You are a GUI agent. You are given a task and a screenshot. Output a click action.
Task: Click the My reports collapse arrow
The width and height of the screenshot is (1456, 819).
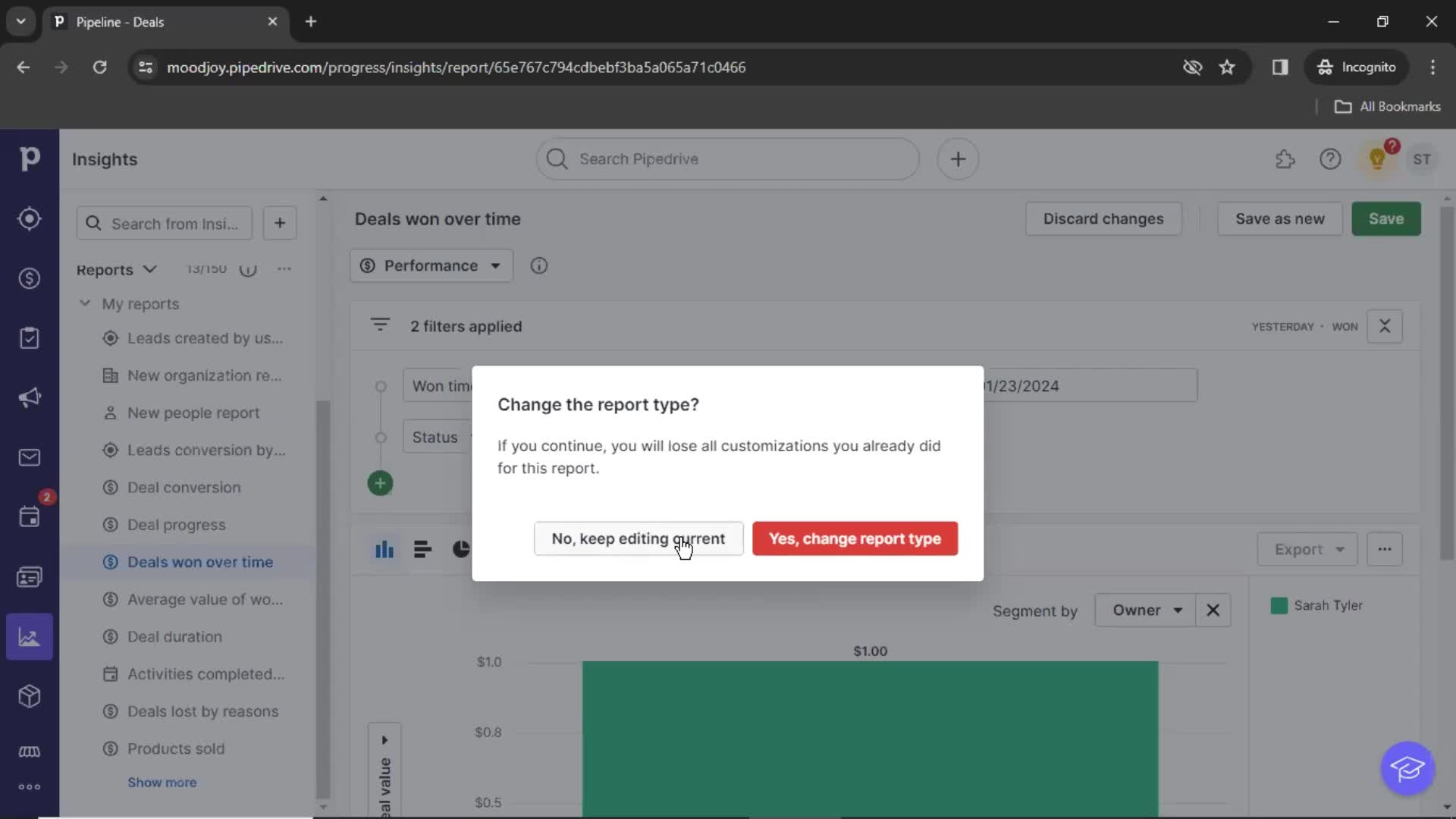tap(85, 303)
